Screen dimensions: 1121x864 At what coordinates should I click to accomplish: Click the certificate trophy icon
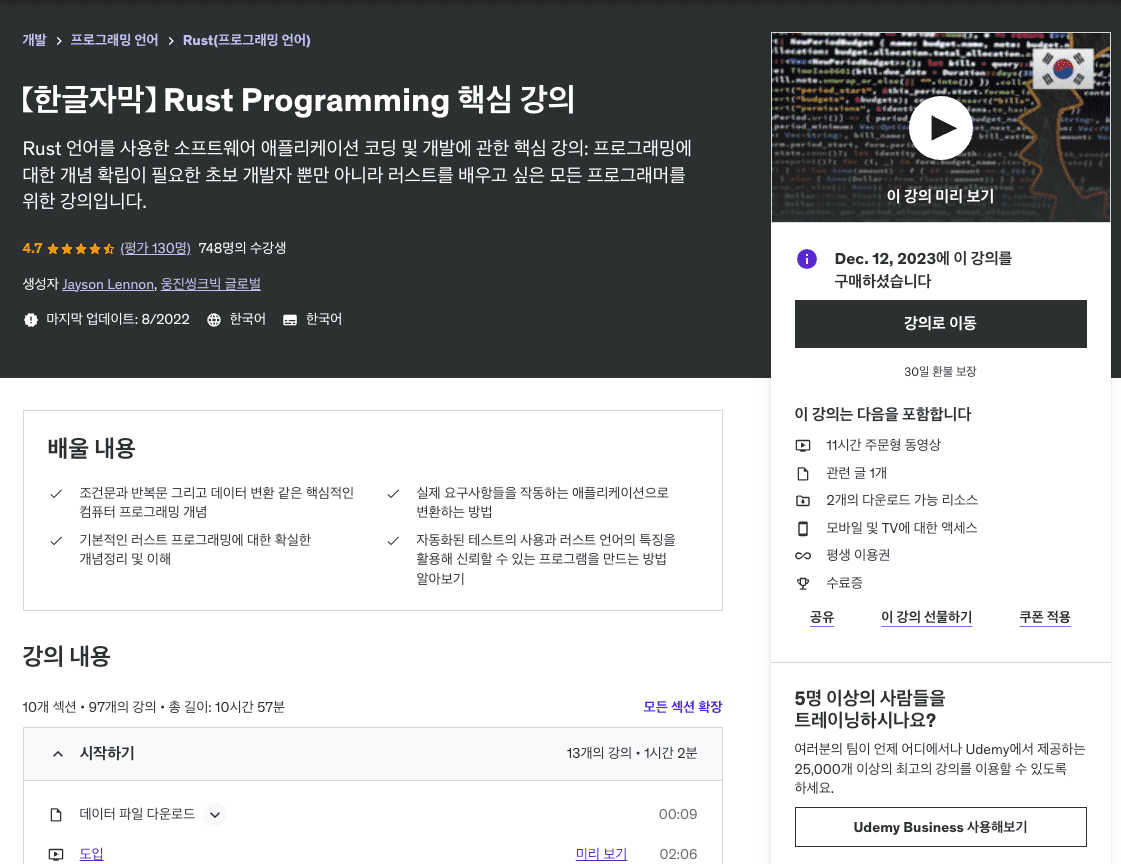click(x=802, y=583)
